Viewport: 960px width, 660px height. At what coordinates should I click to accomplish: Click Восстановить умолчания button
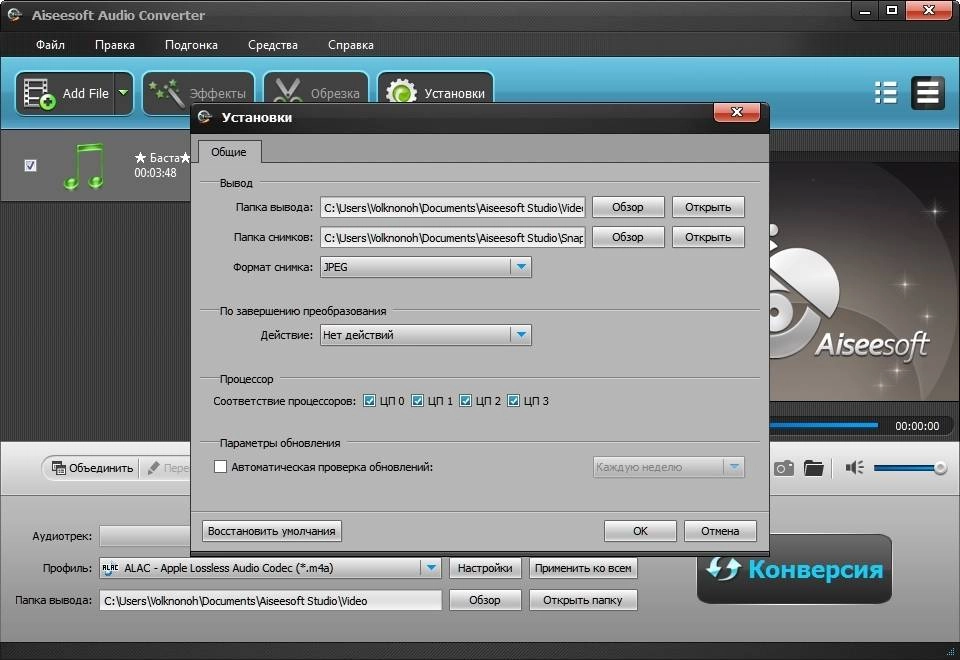pyautogui.click(x=272, y=531)
